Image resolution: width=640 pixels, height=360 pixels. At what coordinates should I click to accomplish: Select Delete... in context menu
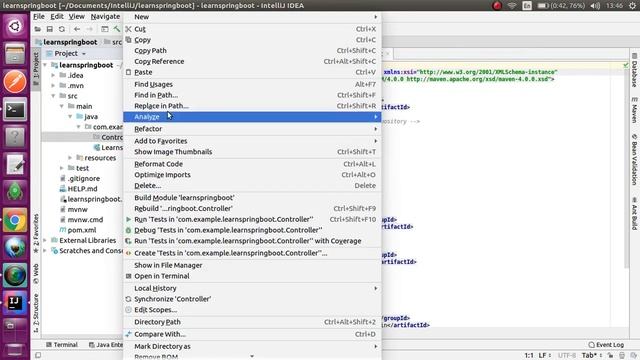tap(252, 185)
